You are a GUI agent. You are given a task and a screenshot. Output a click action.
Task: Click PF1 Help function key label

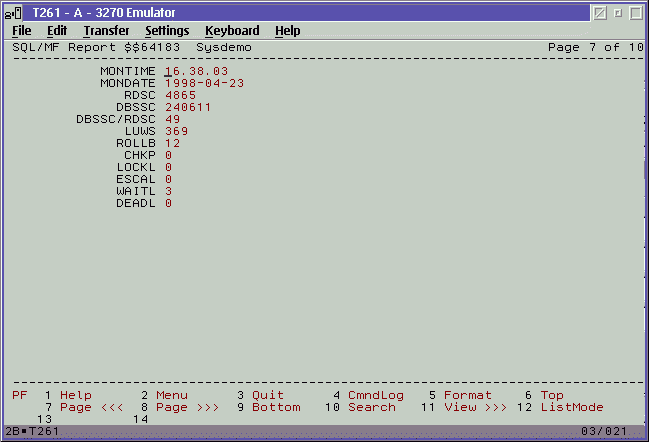tap(76, 395)
